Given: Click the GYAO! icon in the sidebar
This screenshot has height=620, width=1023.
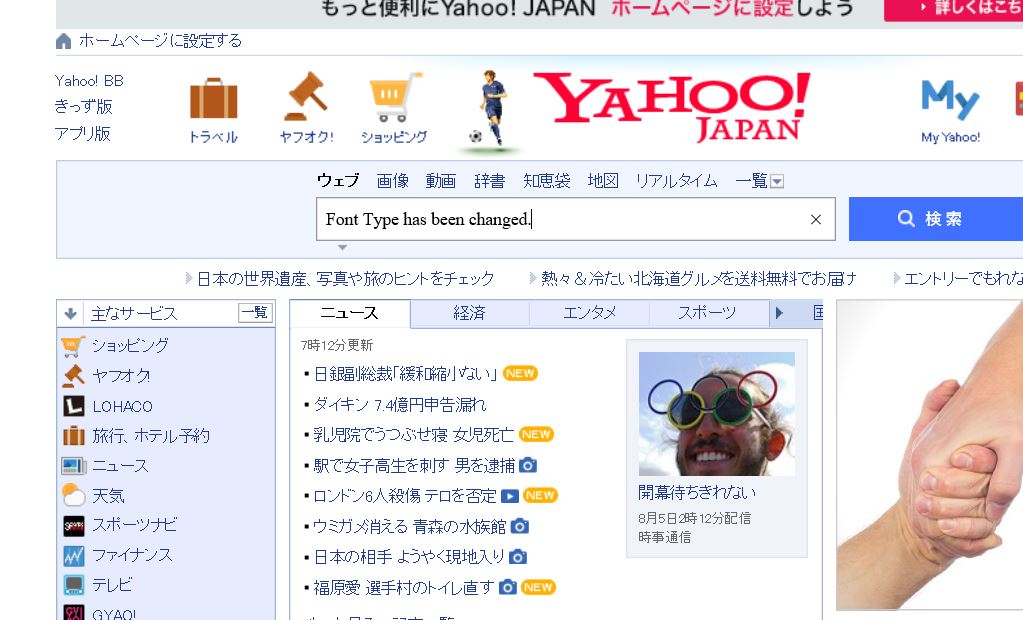Looking at the screenshot, I should pos(74,612).
